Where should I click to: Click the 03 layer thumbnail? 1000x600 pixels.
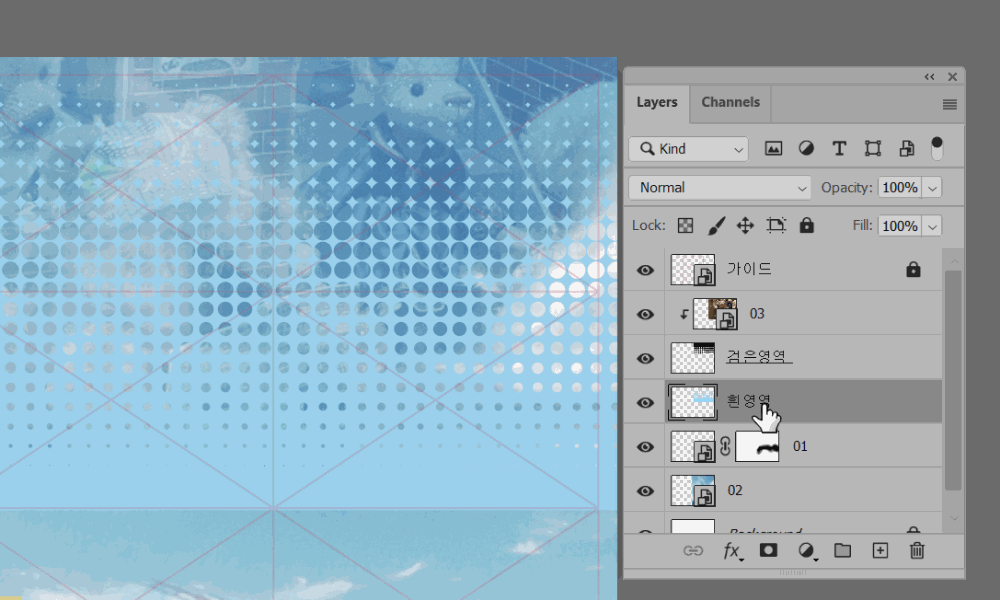coord(715,314)
